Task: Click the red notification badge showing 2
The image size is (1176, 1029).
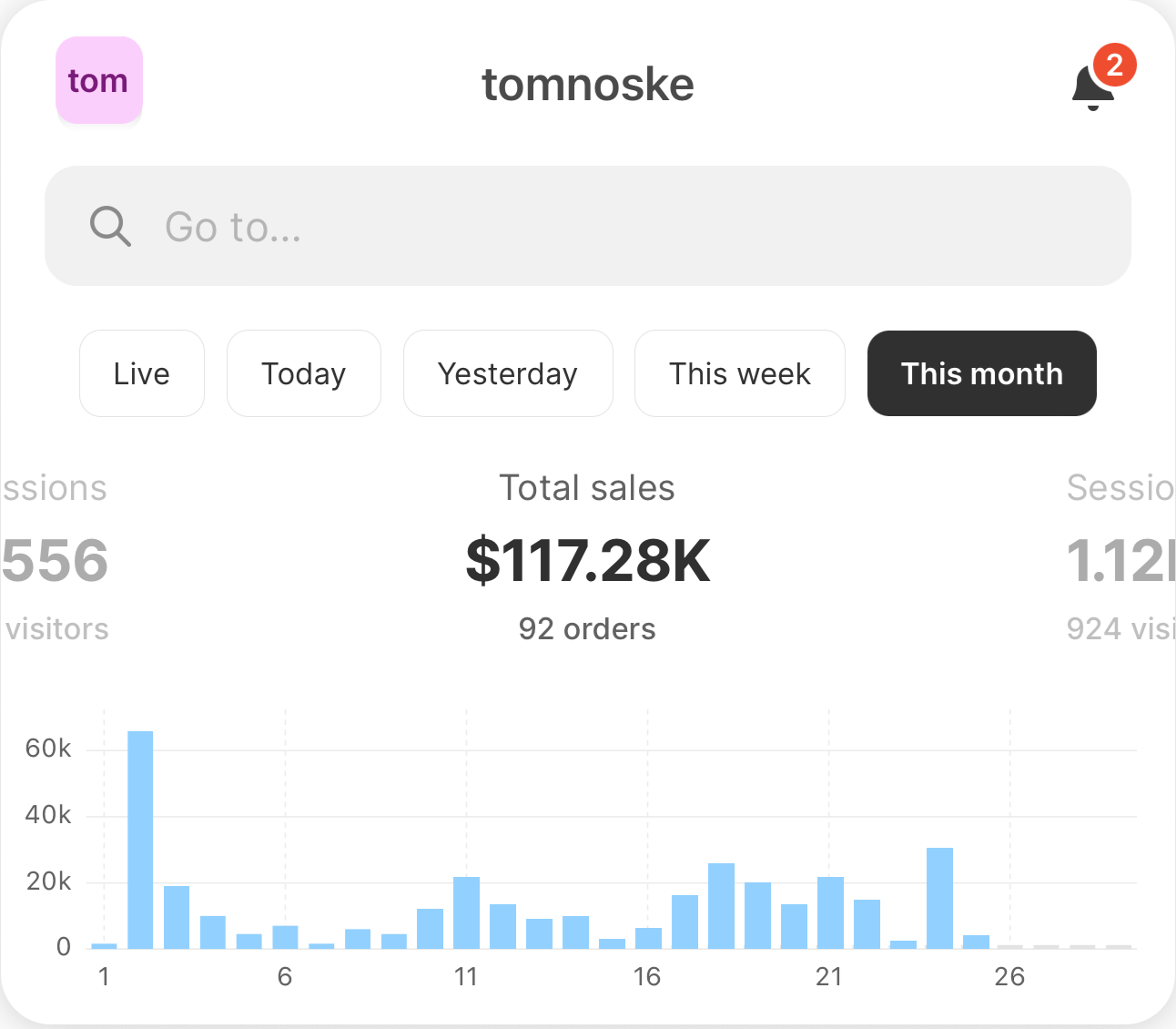Action: 1114,66
